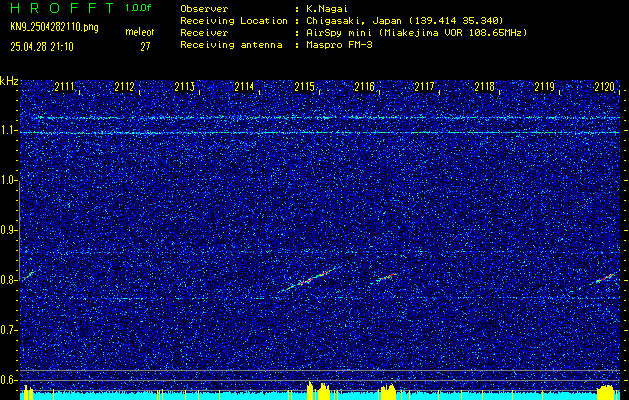Select the Maspro FM-3 antenna text
Screen dimensions: 629x400
click(x=339, y=45)
